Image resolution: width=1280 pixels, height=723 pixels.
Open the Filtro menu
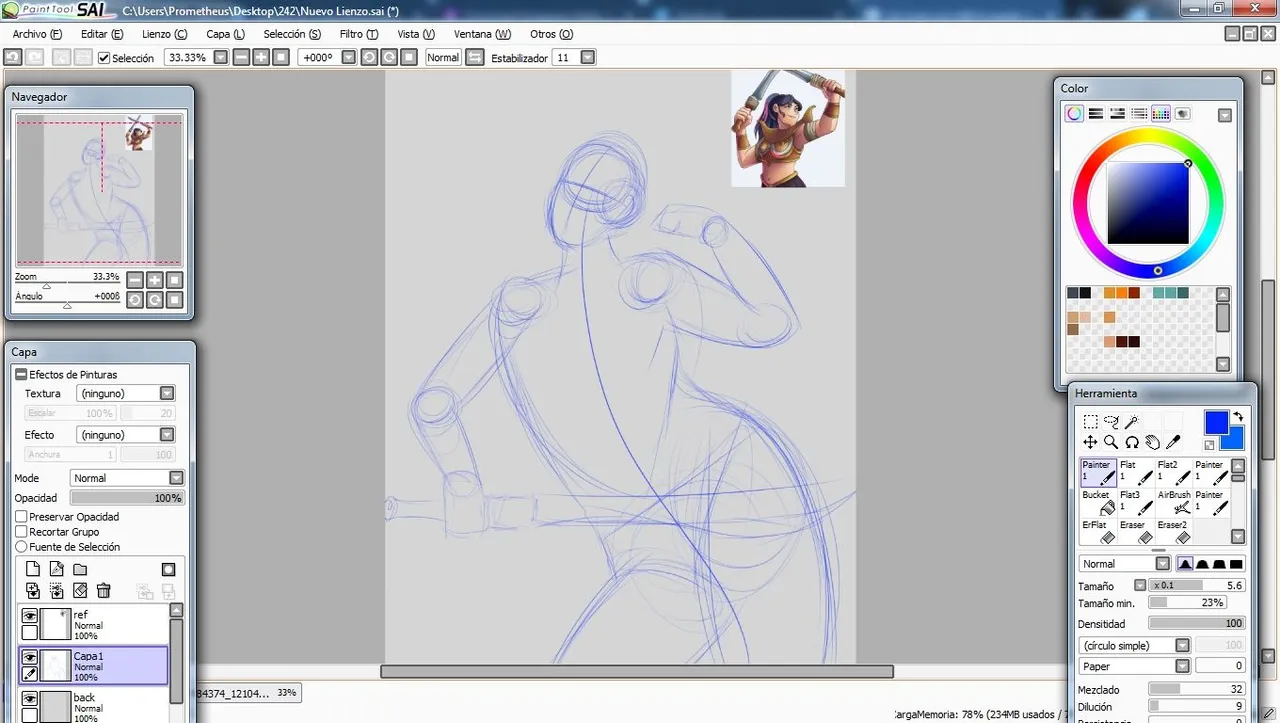pyautogui.click(x=359, y=34)
